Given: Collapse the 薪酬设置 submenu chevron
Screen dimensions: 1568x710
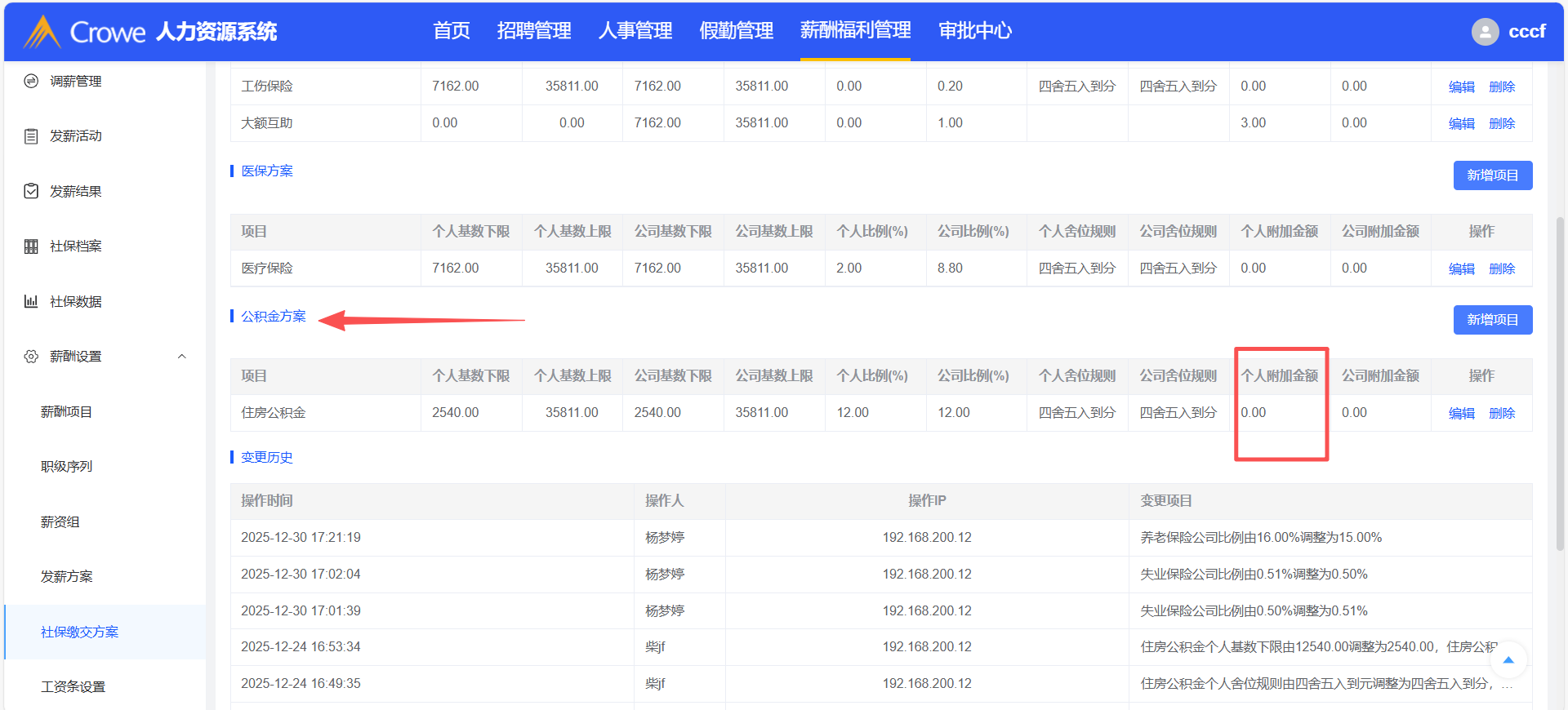Looking at the screenshot, I should [182, 357].
